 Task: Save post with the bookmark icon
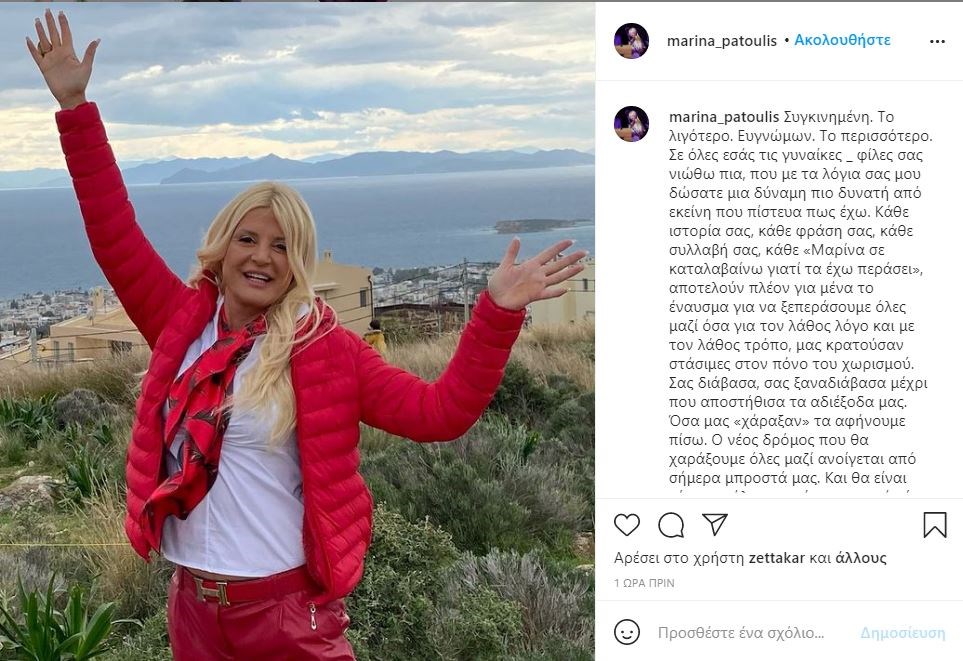pos(935,525)
